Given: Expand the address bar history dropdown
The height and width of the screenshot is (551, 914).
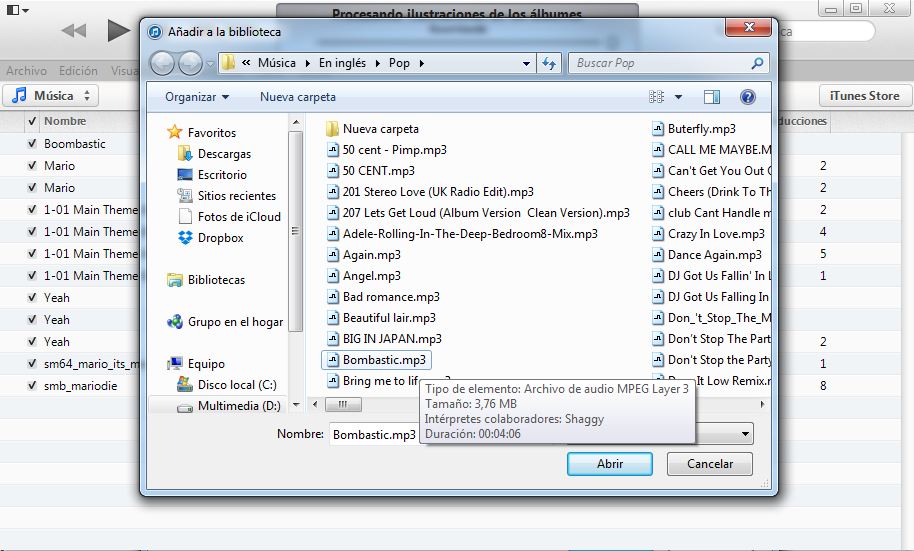Looking at the screenshot, I should pos(526,63).
